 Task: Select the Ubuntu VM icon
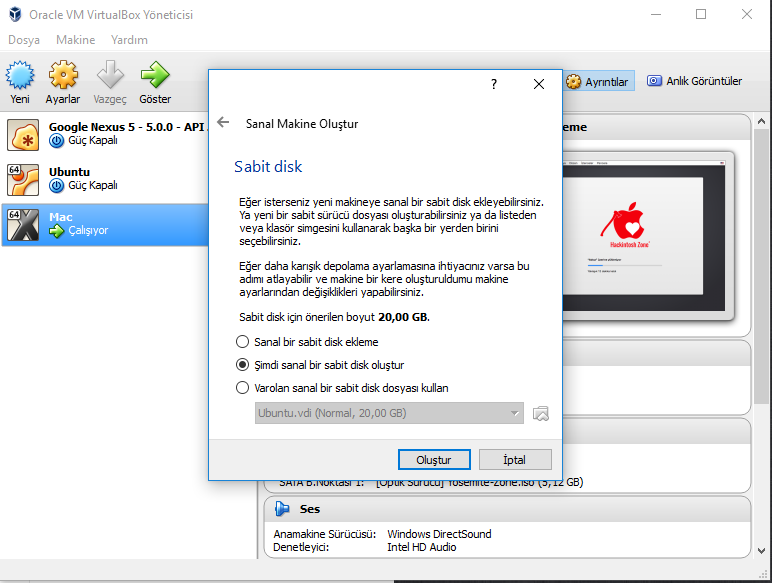[23, 180]
